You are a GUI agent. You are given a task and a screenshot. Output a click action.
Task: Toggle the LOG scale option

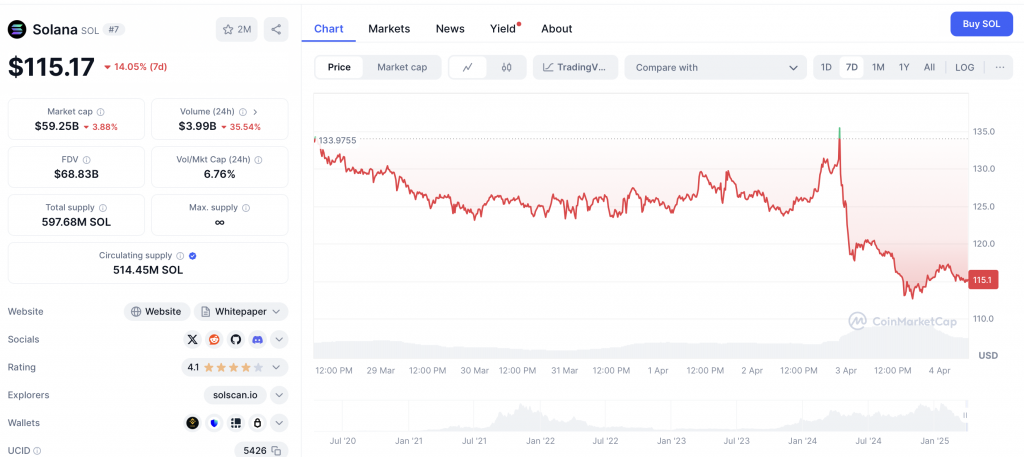(965, 67)
